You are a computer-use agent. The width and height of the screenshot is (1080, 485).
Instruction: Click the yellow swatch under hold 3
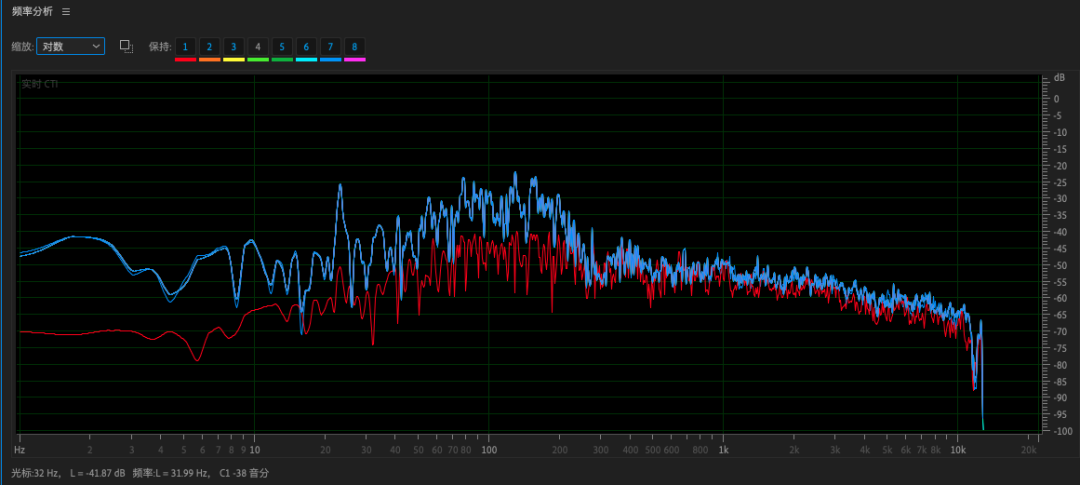click(233, 60)
